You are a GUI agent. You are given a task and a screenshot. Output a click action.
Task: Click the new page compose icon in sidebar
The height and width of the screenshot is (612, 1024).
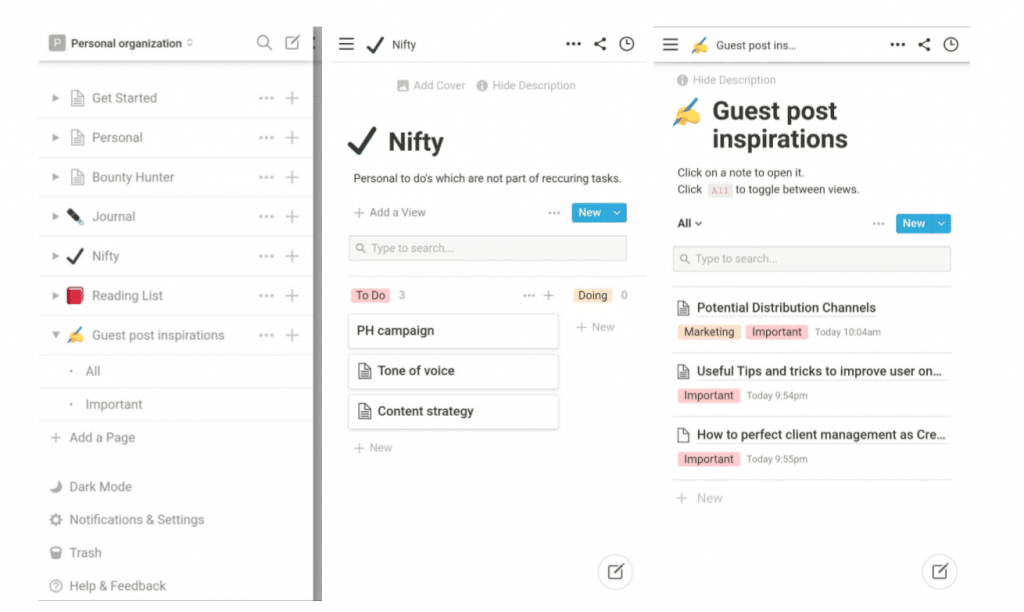tap(292, 43)
